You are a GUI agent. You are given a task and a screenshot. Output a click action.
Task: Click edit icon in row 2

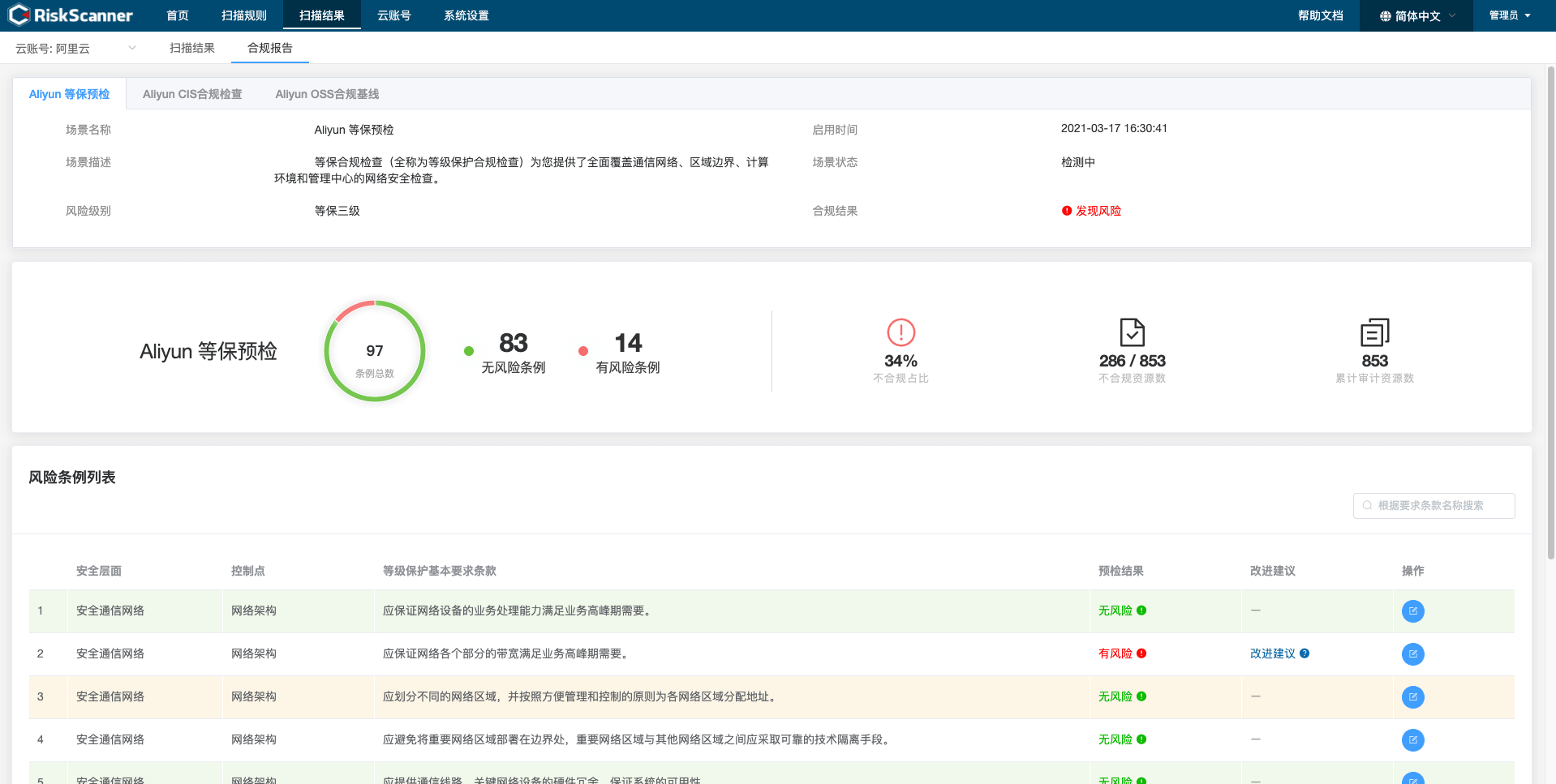(x=1412, y=654)
